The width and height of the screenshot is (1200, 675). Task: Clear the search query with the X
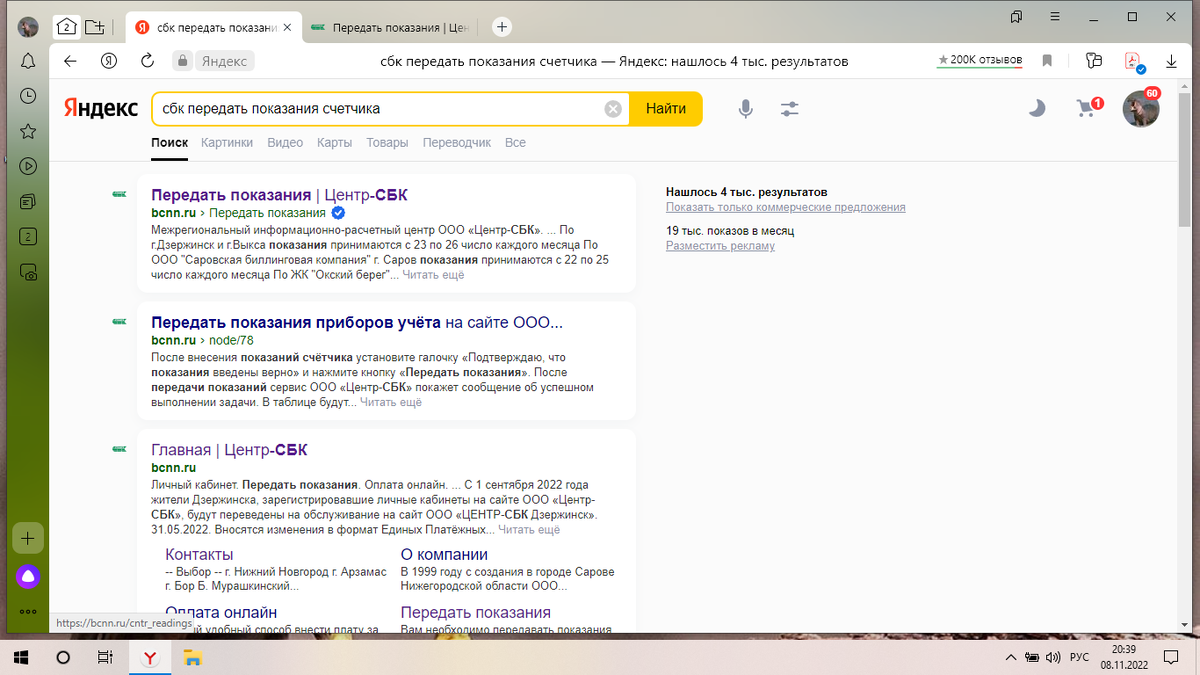pos(613,109)
